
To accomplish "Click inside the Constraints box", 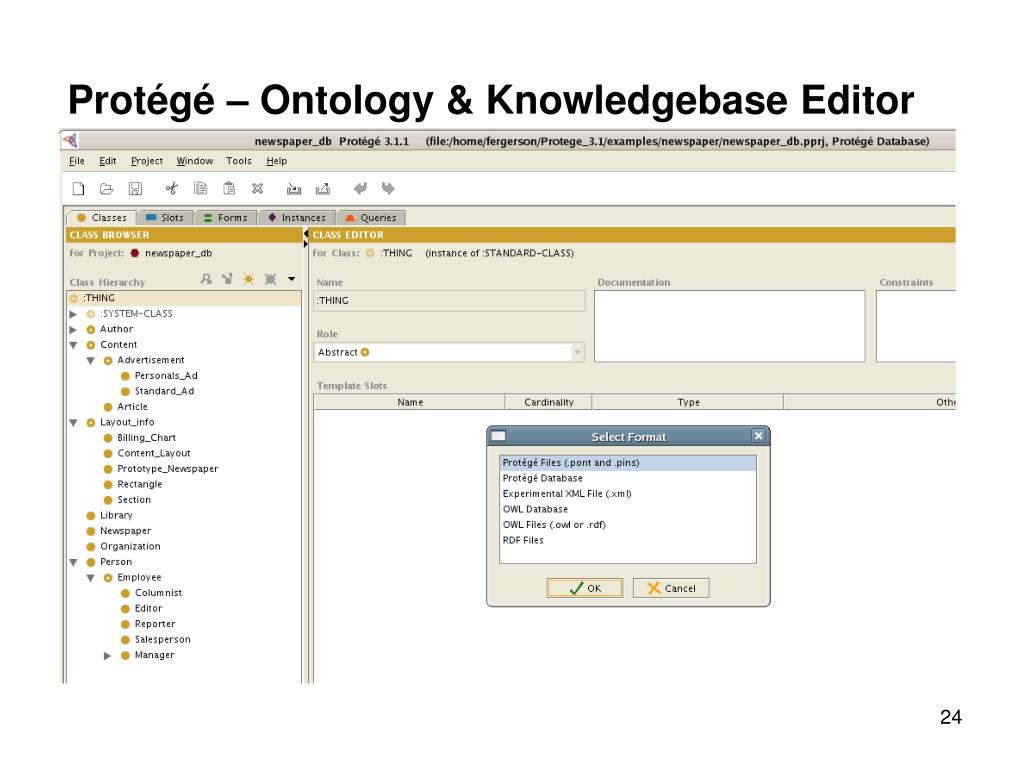I will click(916, 326).
